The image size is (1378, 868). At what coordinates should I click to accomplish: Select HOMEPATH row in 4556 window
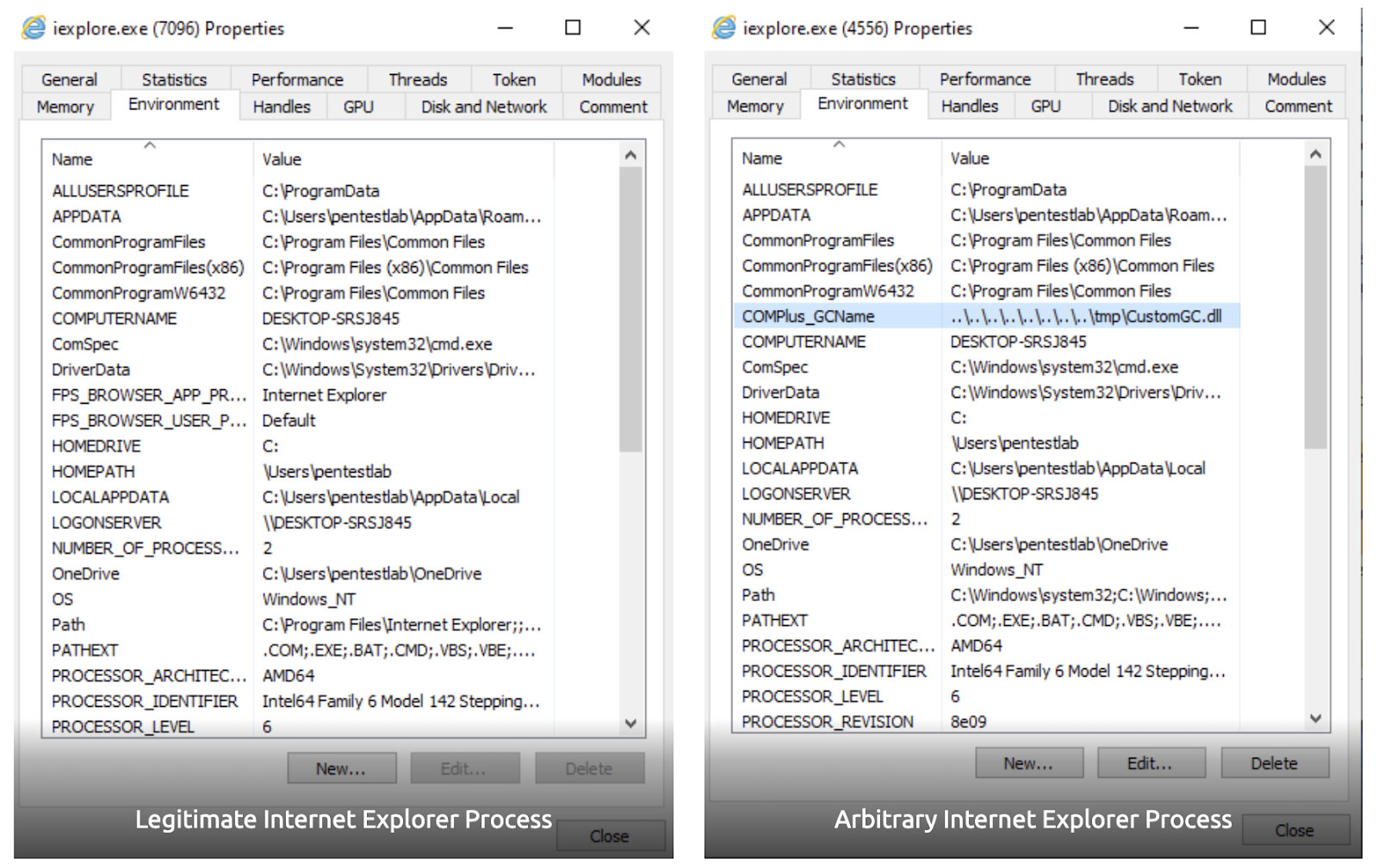pos(987,443)
